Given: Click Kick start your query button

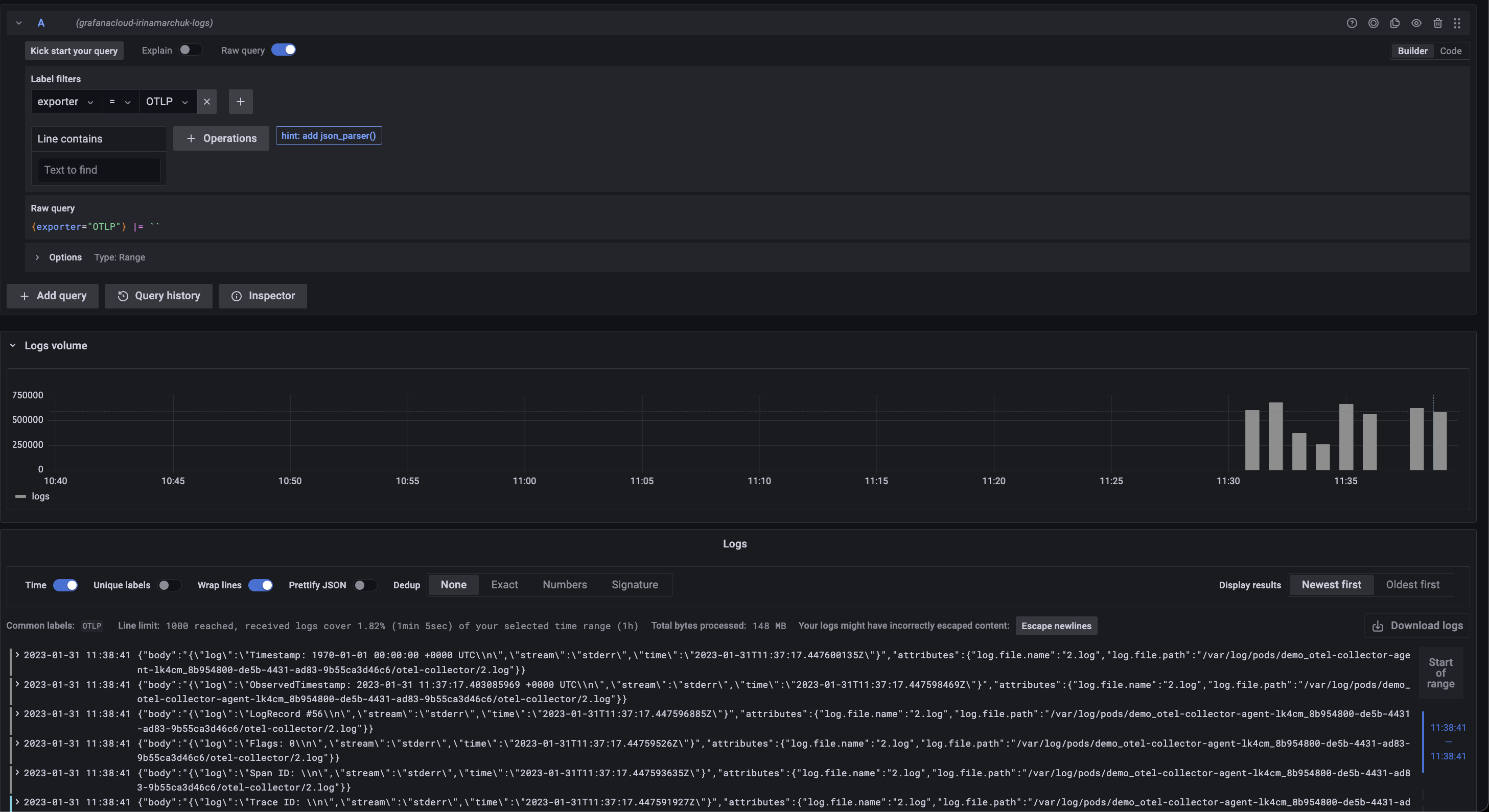Looking at the screenshot, I should tap(74, 51).
